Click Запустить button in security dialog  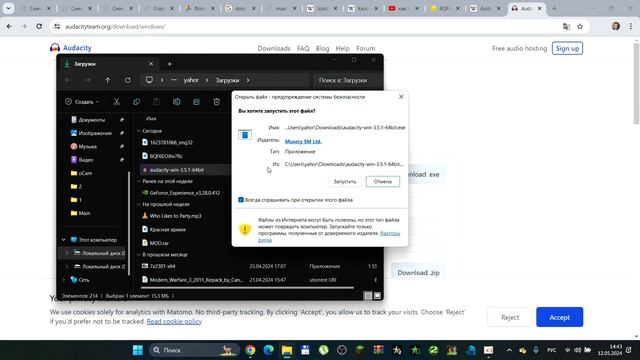click(x=345, y=182)
